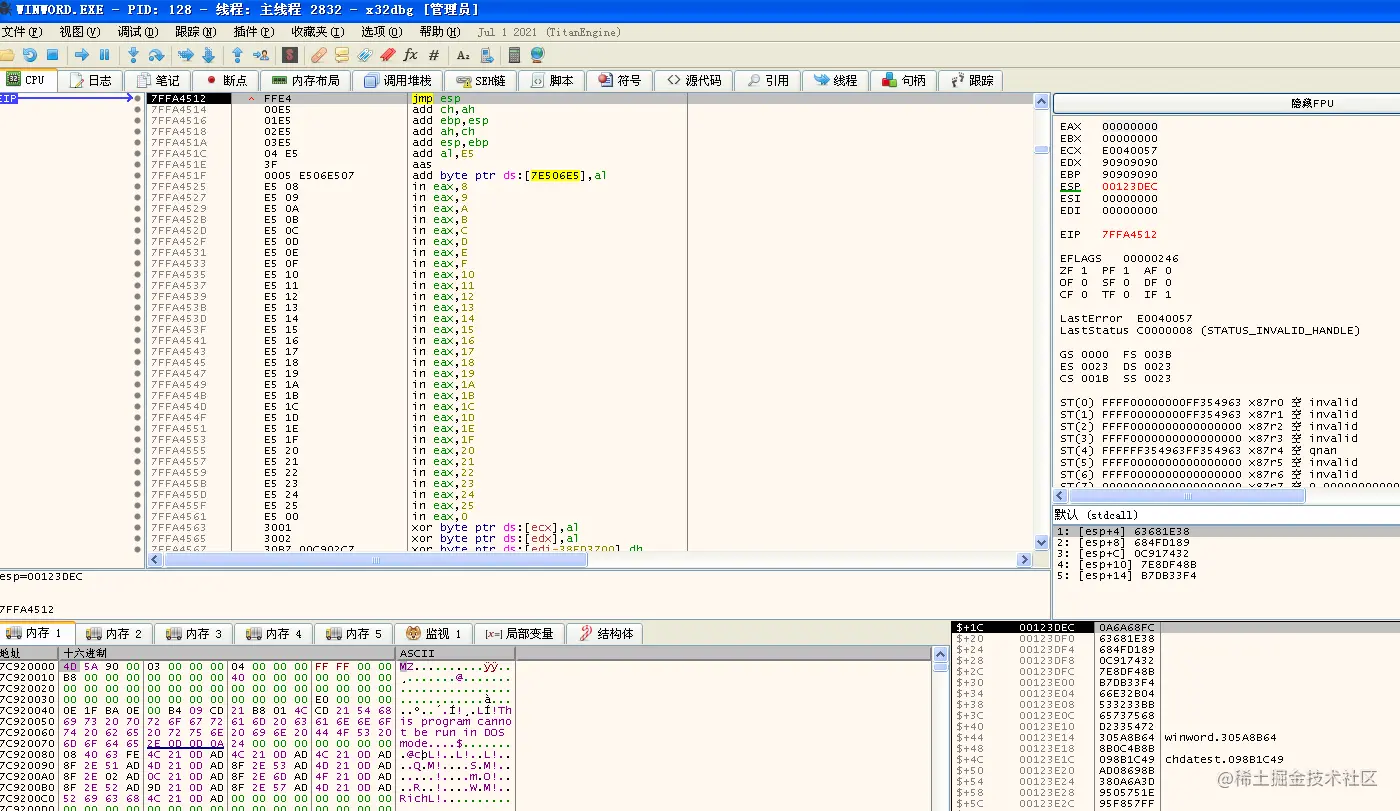Pause execution with the pause icon
Screen dimensions: 1400x811
click(104, 55)
